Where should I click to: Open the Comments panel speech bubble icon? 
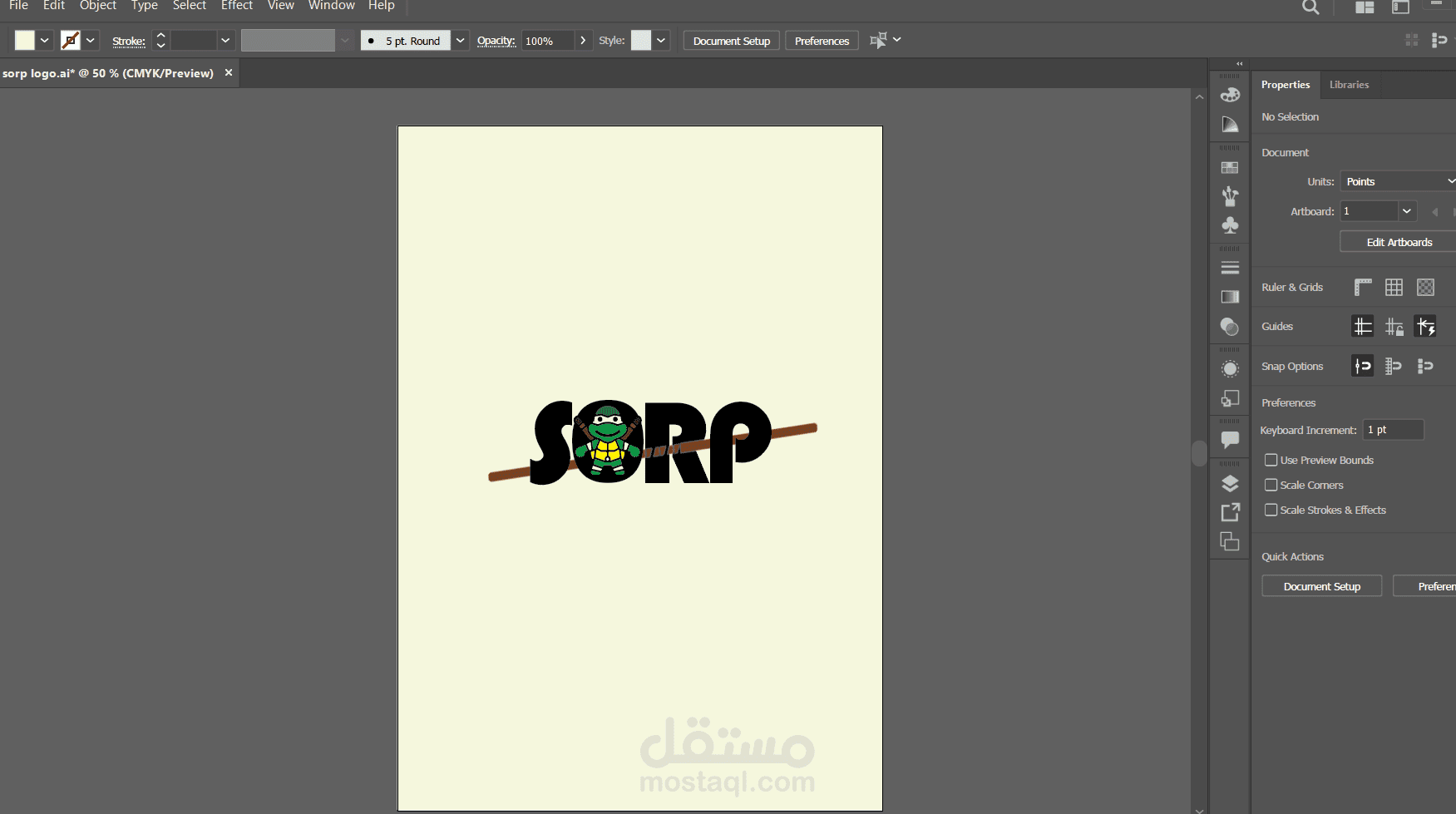[1230, 440]
